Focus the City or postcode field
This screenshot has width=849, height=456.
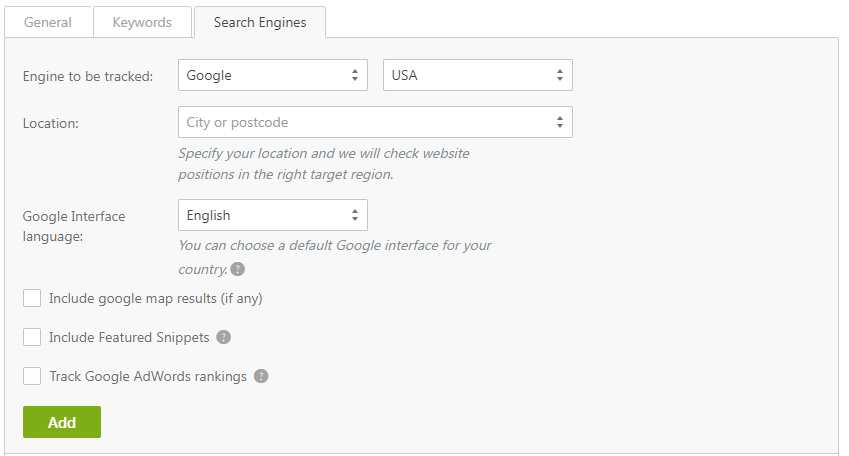(375, 122)
